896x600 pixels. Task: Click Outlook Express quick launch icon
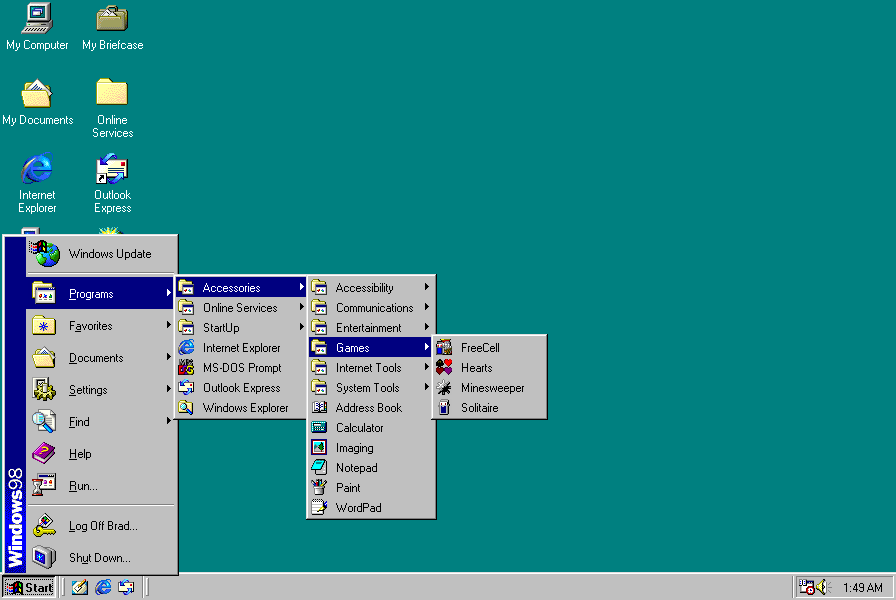click(x=126, y=587)
